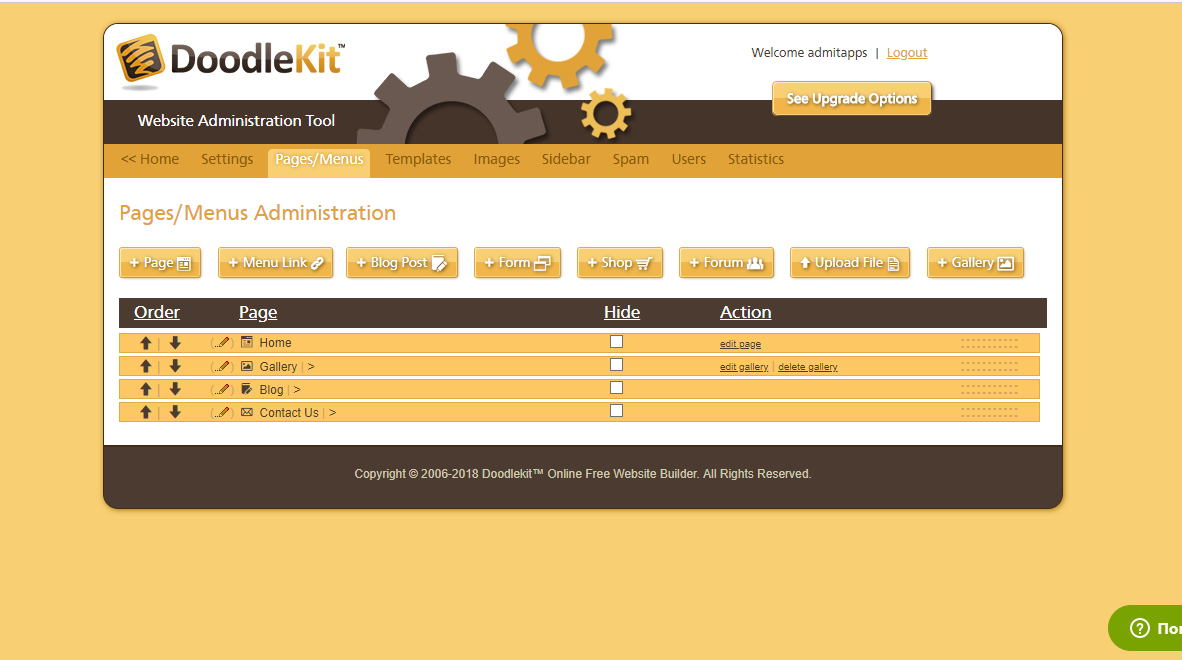The image size is (1182, 660).
Task: Click the Home page type icon
Action: 247,342
